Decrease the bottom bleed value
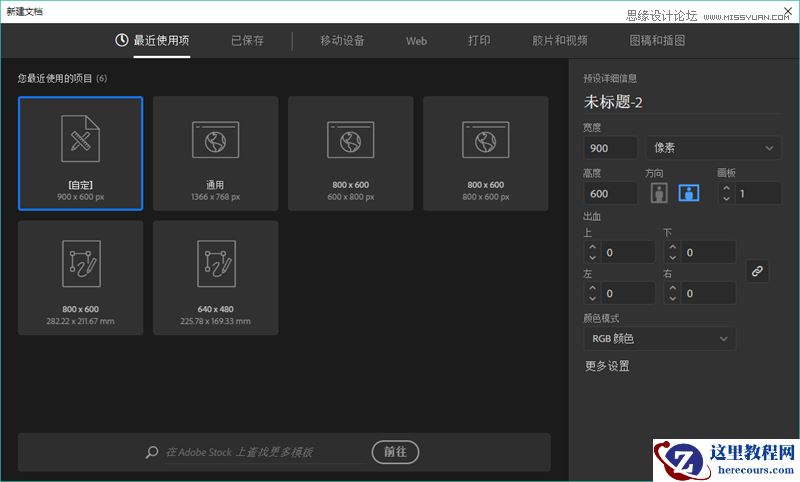Image resolution: width=800 pixels, height=482 pixels. coord(672,258)
